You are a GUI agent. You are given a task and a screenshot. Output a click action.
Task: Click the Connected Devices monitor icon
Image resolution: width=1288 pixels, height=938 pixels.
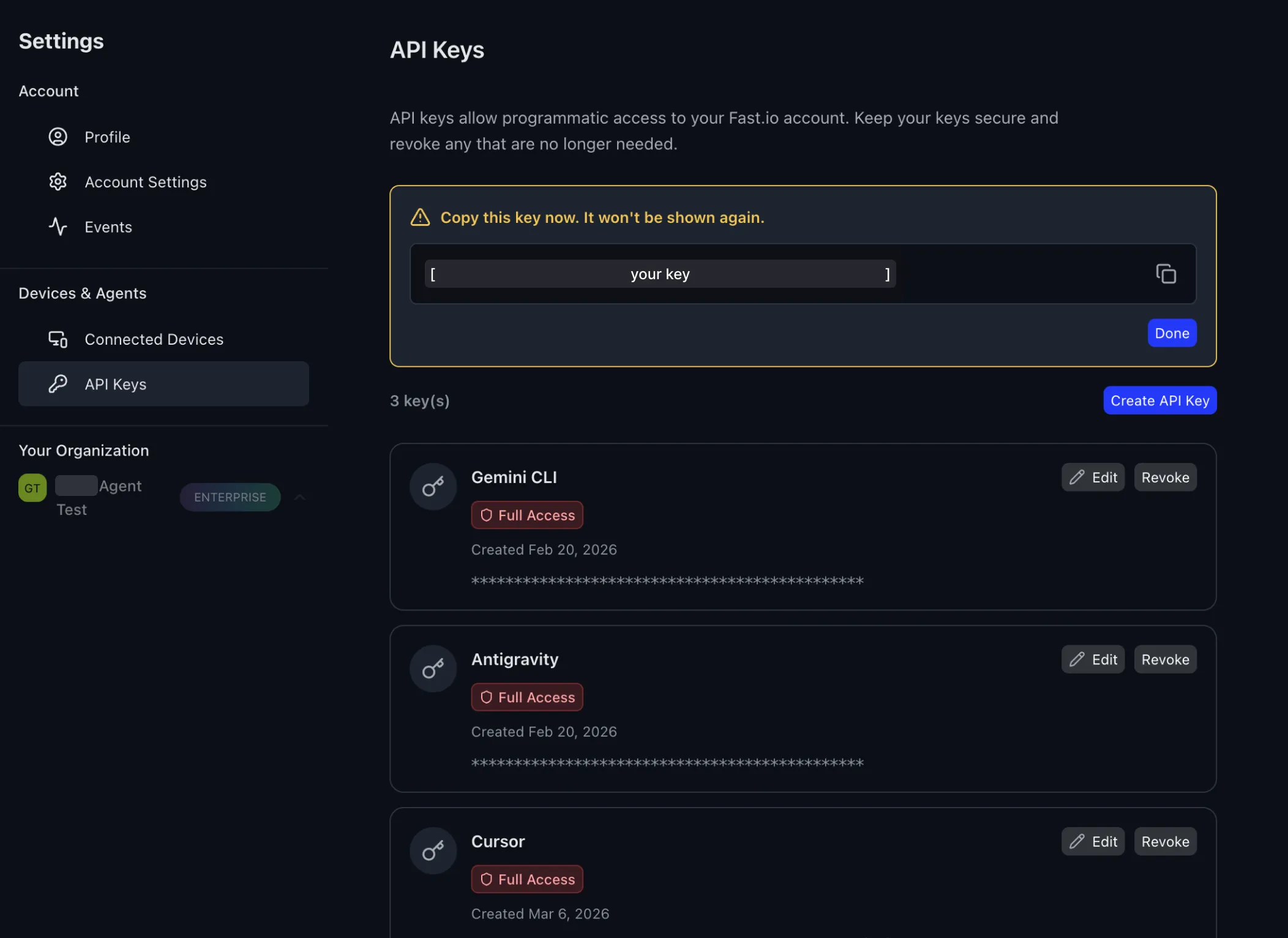pos(57,339)
